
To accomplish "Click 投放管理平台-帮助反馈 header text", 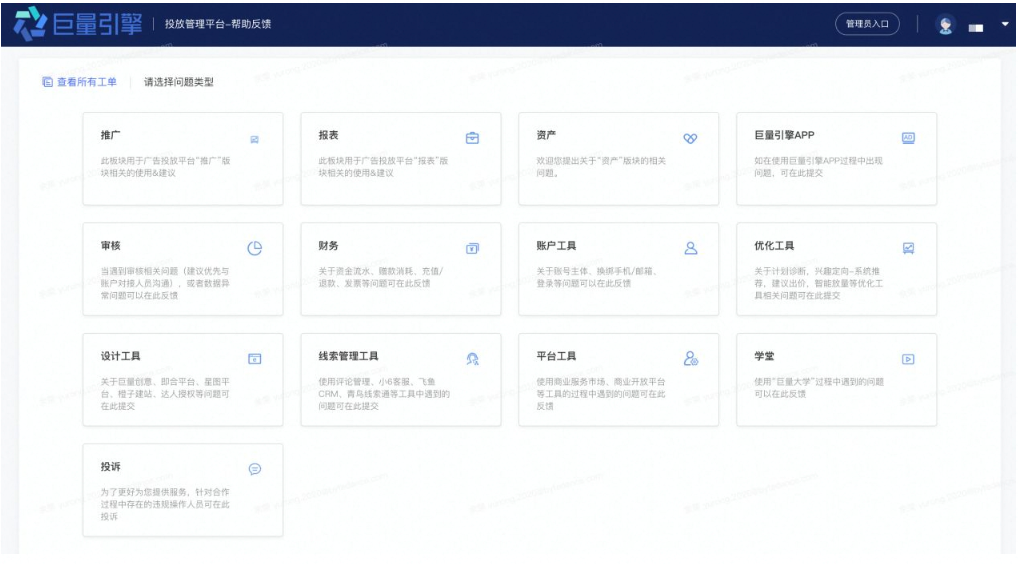I will (217, 24).
